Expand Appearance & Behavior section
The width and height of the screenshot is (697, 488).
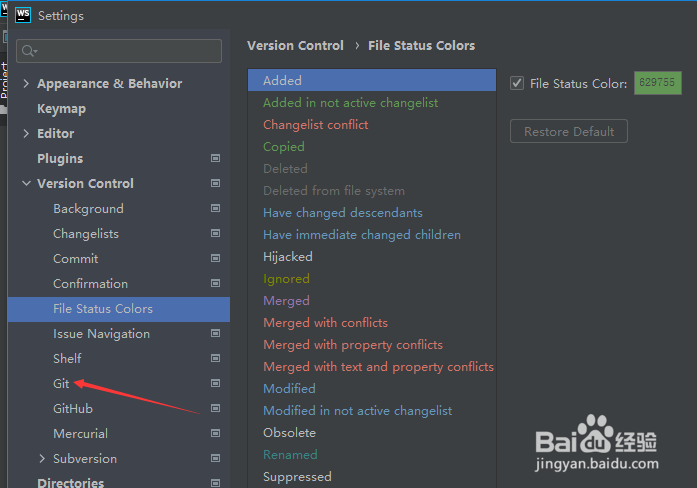(x=26, y=84)
